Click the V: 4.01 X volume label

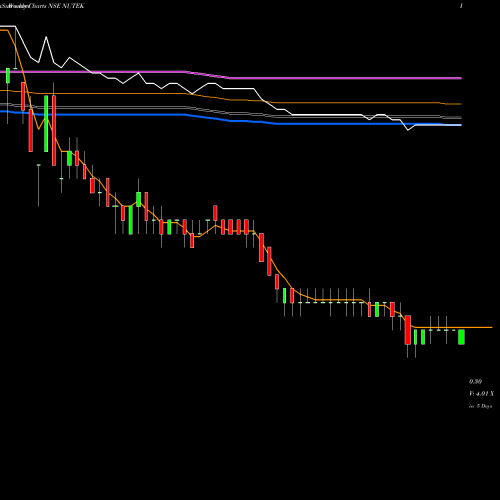tap(481, 394)
